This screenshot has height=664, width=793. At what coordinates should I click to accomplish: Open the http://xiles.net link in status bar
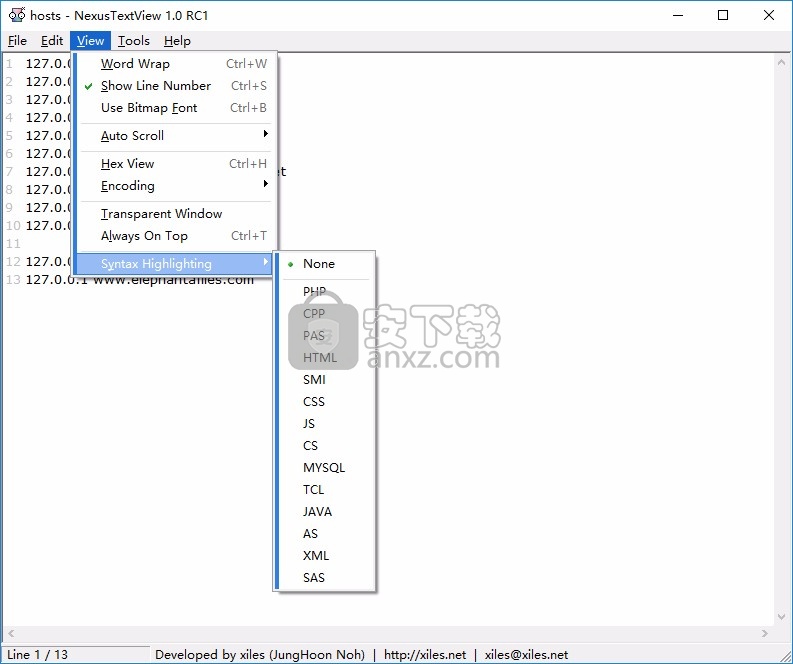[x=425, y=655]
